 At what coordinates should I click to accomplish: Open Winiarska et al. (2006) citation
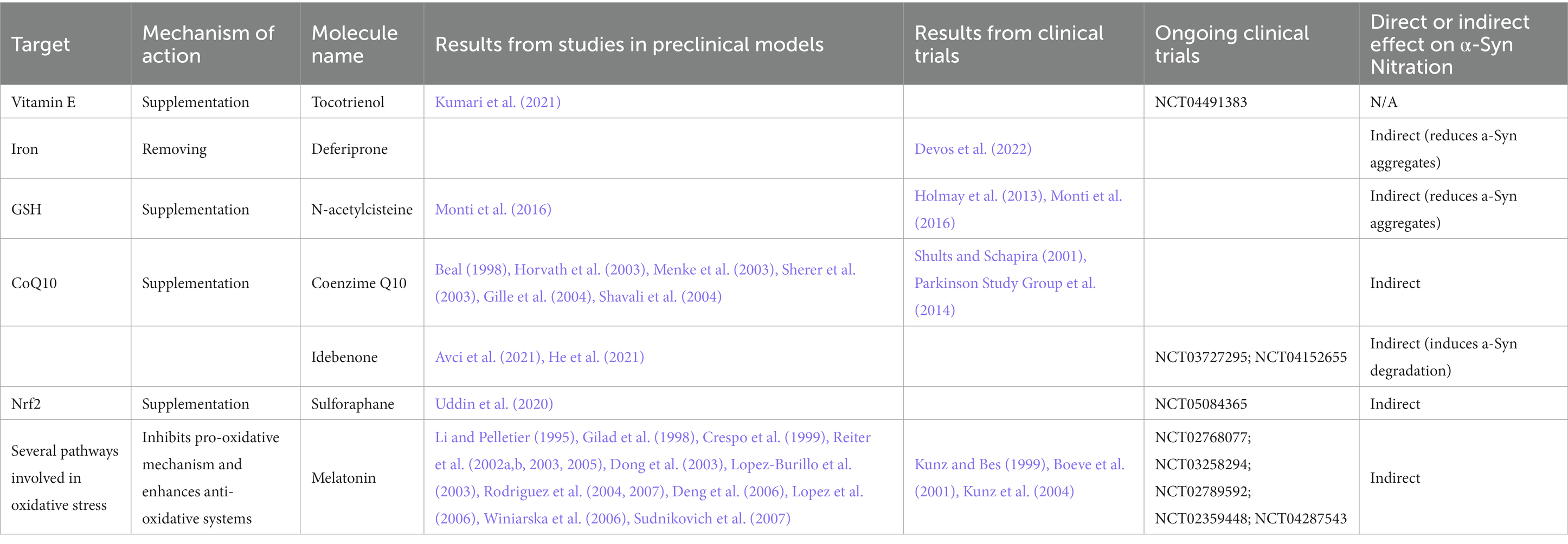coord(554,519)
